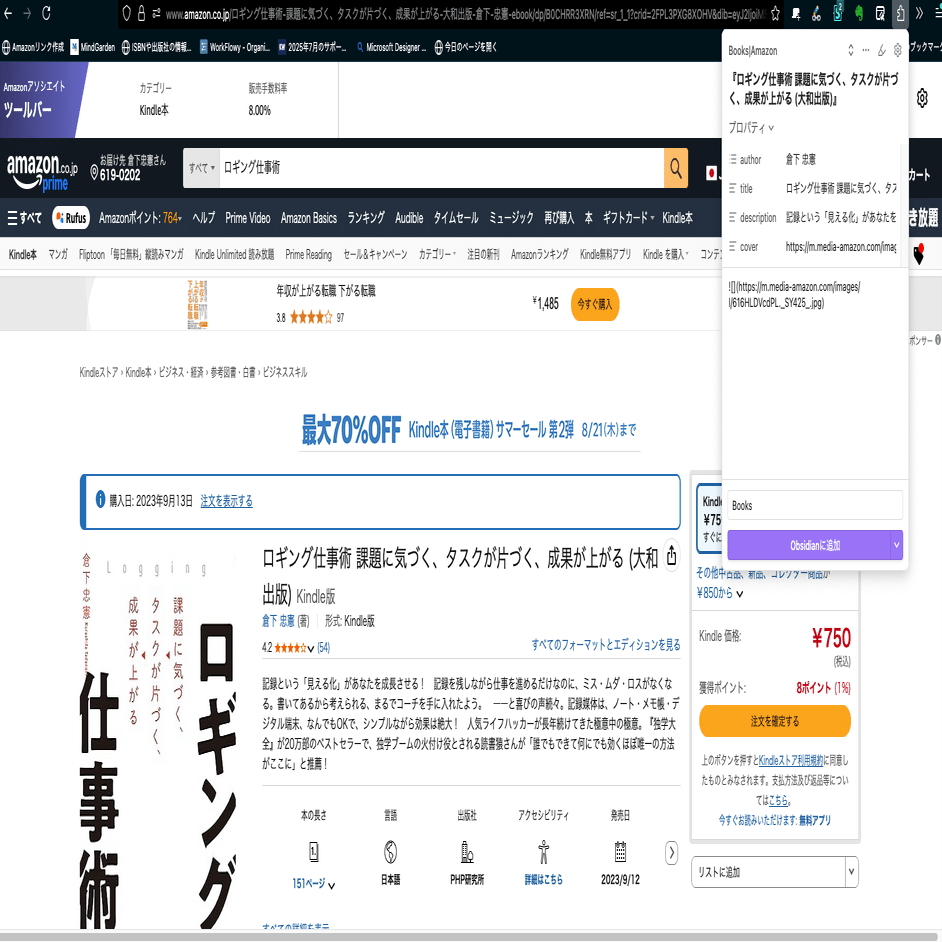Click the 言語 globe icon
Viewport: 942px width, 942px height.
pos(390,852)
